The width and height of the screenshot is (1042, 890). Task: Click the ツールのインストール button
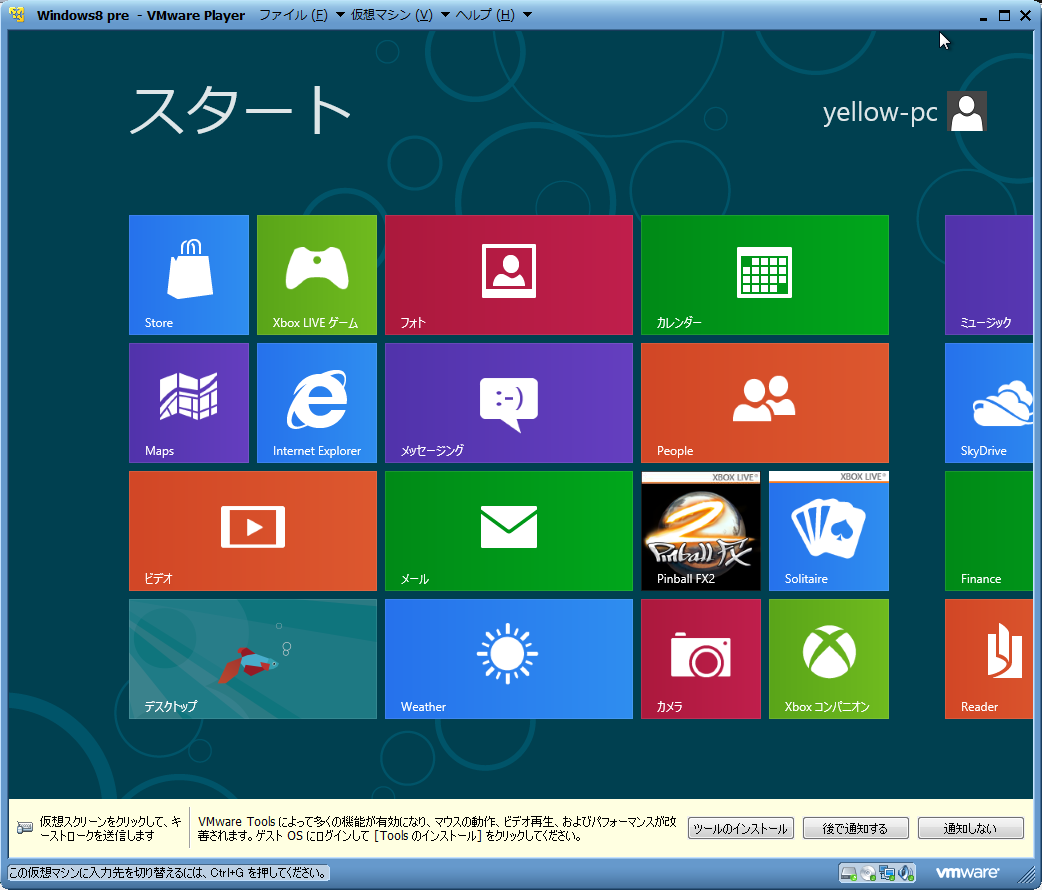pos(740,828)
